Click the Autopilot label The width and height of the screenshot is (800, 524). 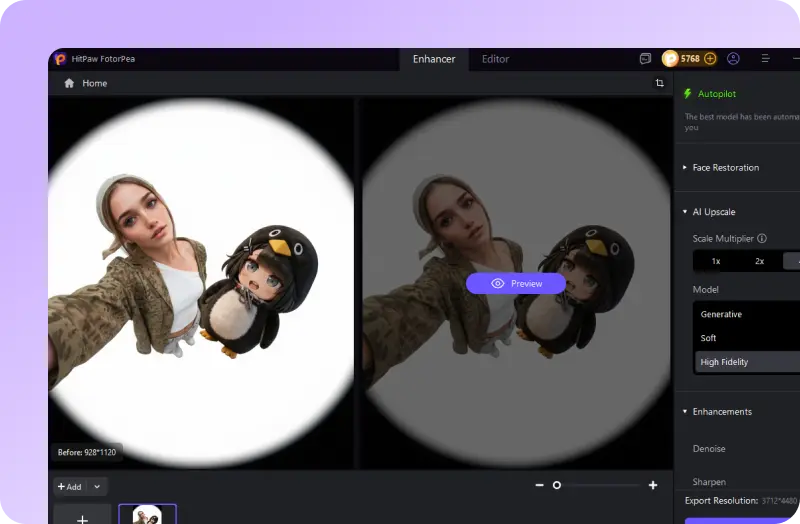[717, 94]
